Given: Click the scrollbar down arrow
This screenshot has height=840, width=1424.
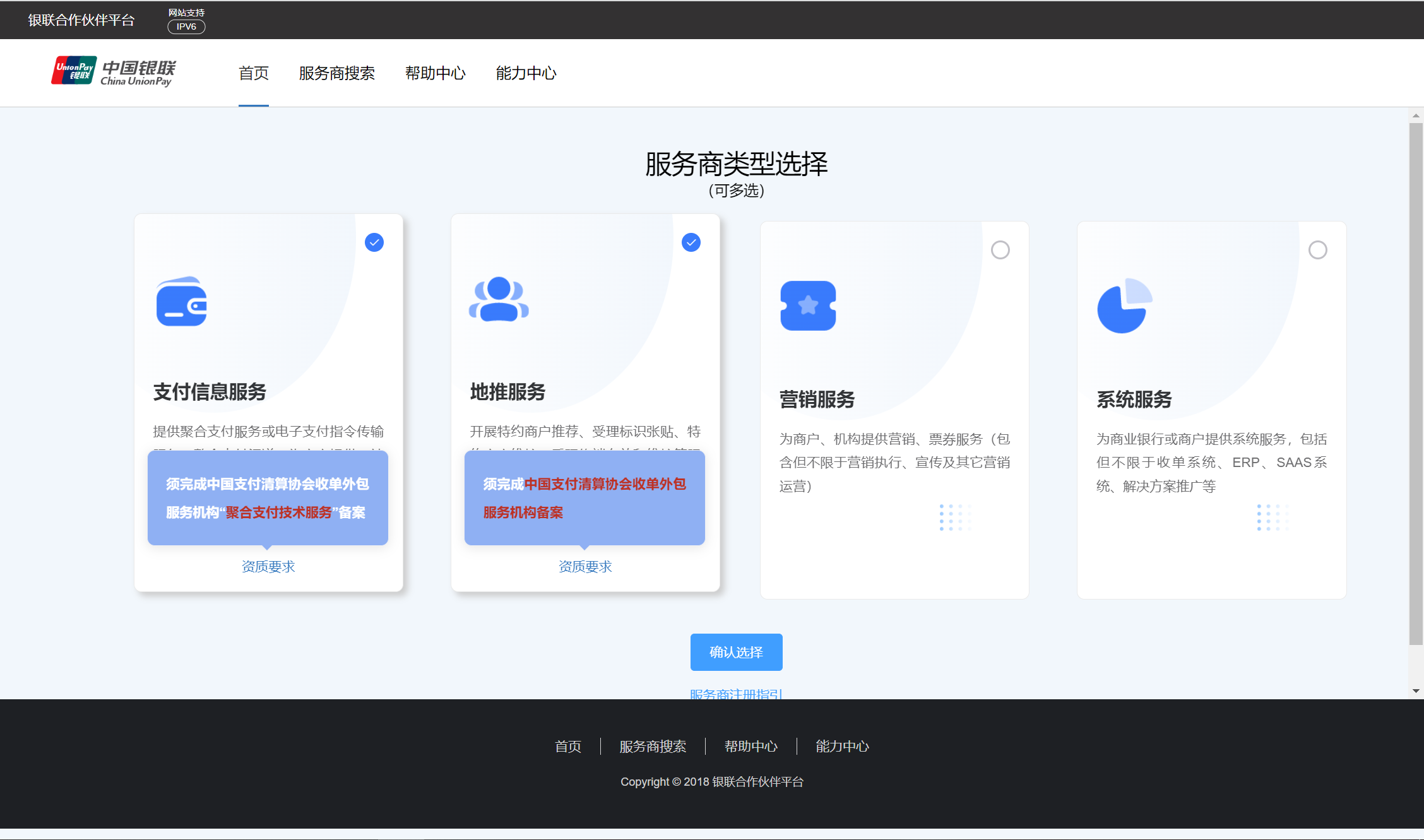Looking at the screenshot, I should 1416,691.
